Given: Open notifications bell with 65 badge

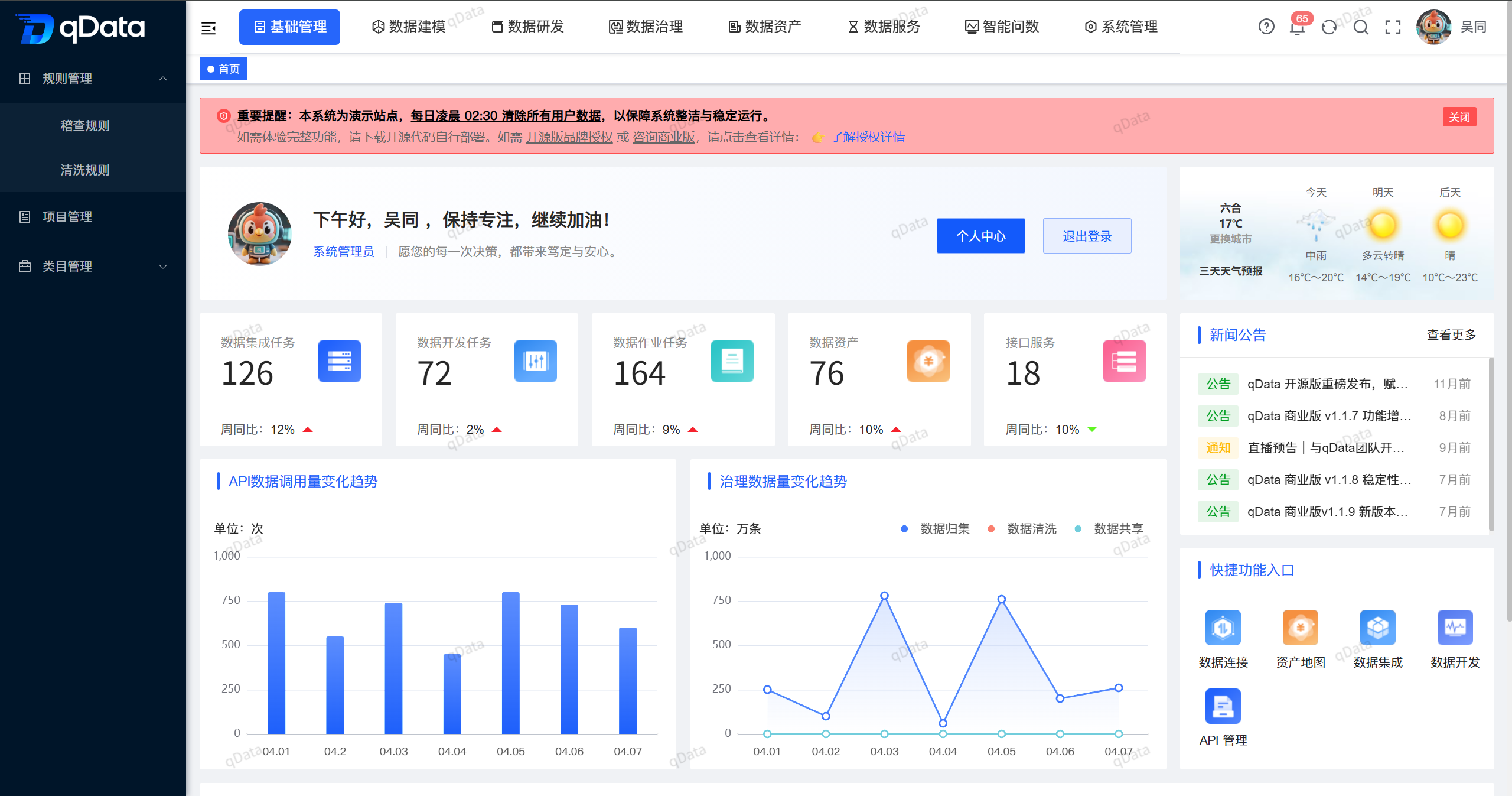Looking at the screenshot, I should (1297, 27).
